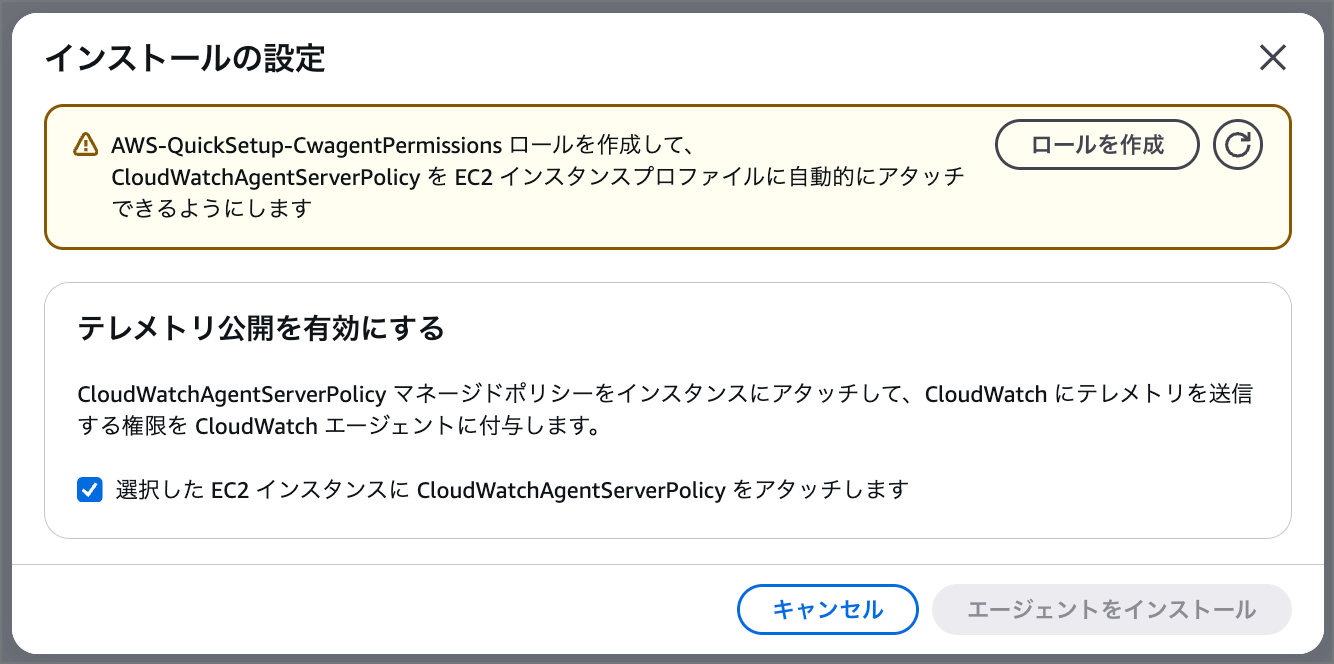Click the エージェントをインストール button

tap(1112, 609)
